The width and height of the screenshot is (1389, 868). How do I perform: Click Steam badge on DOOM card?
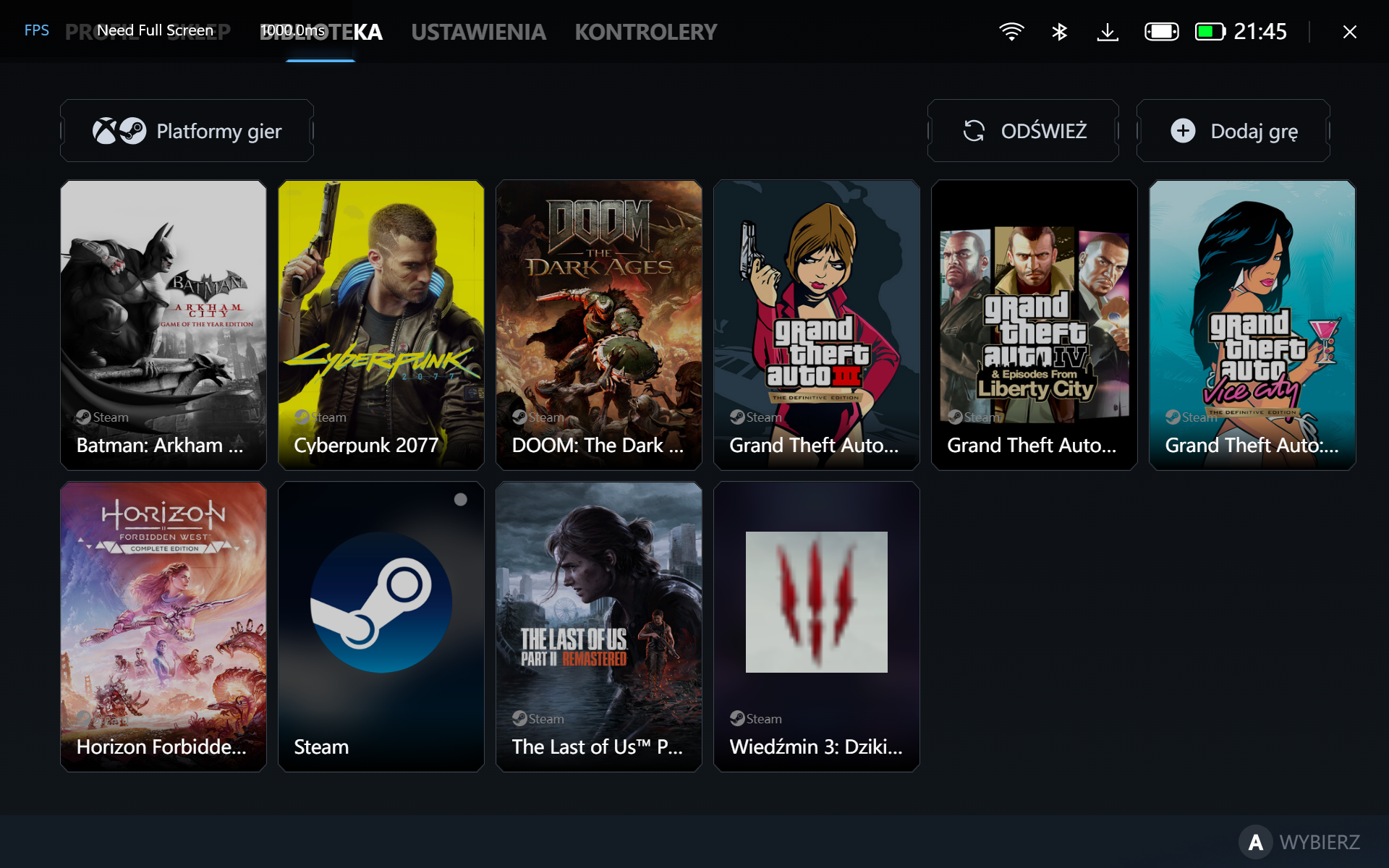click(x=538, y=417)
